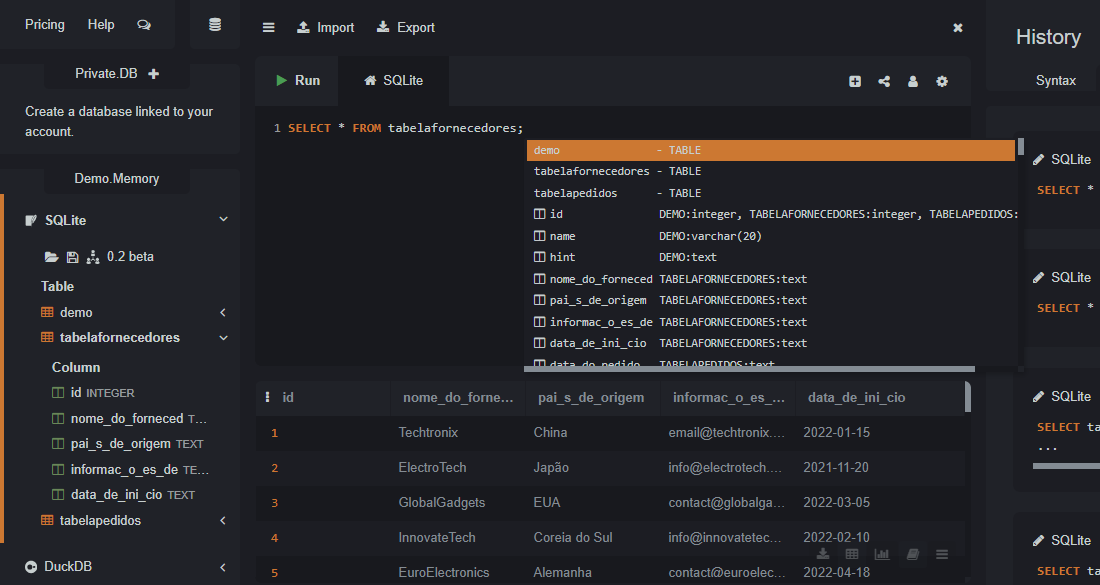Click the save database floppy icon
The image size is (1100, 585).
point(72,257)
